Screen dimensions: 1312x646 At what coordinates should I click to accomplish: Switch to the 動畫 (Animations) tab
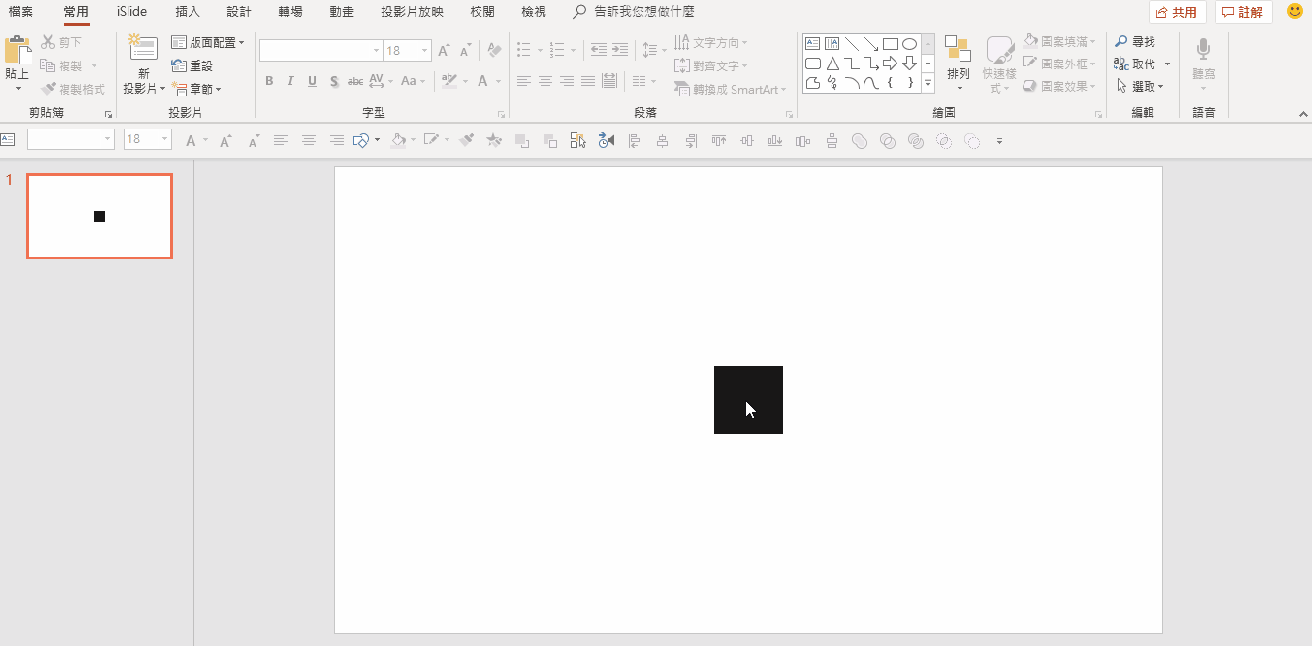[342, 12]
